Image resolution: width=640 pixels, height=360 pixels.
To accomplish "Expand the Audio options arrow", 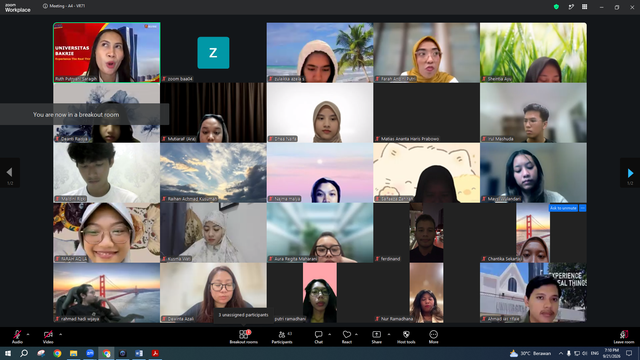I will (28, 334).
